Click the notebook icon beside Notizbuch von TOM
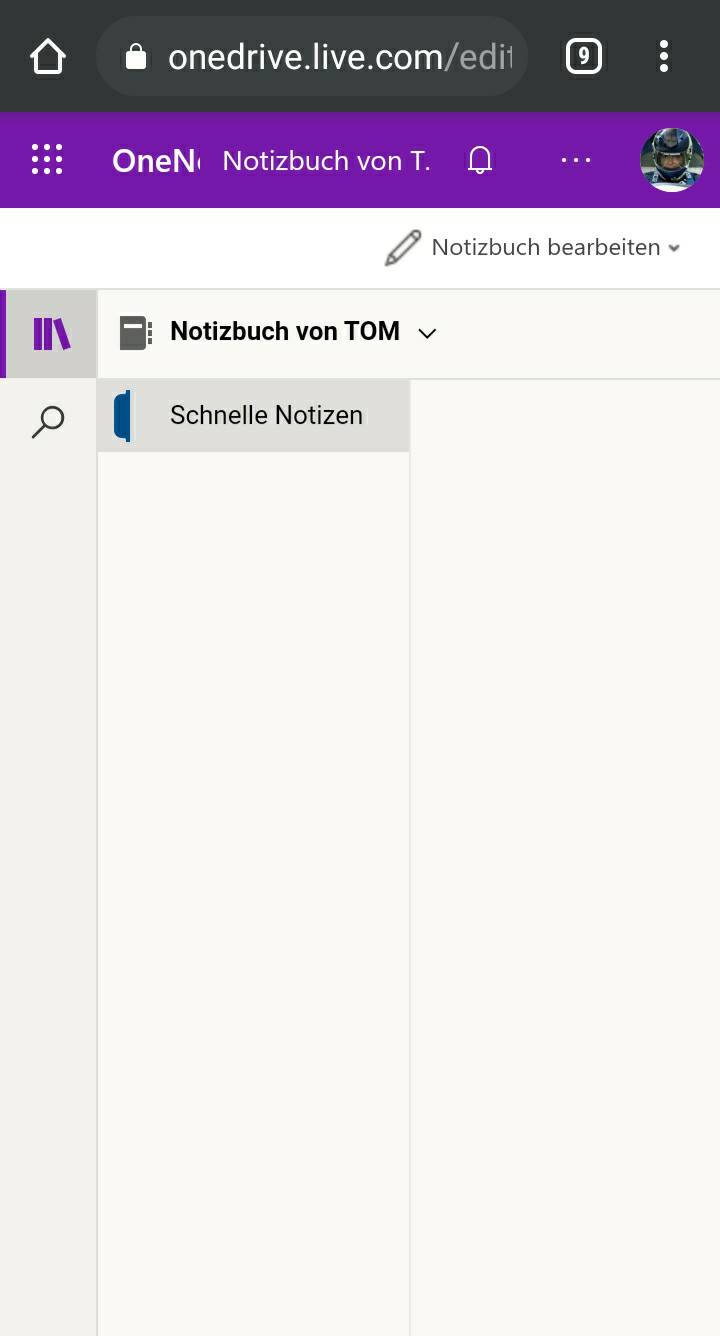The height and width of the screenshot is (1336, 720). 135,333
